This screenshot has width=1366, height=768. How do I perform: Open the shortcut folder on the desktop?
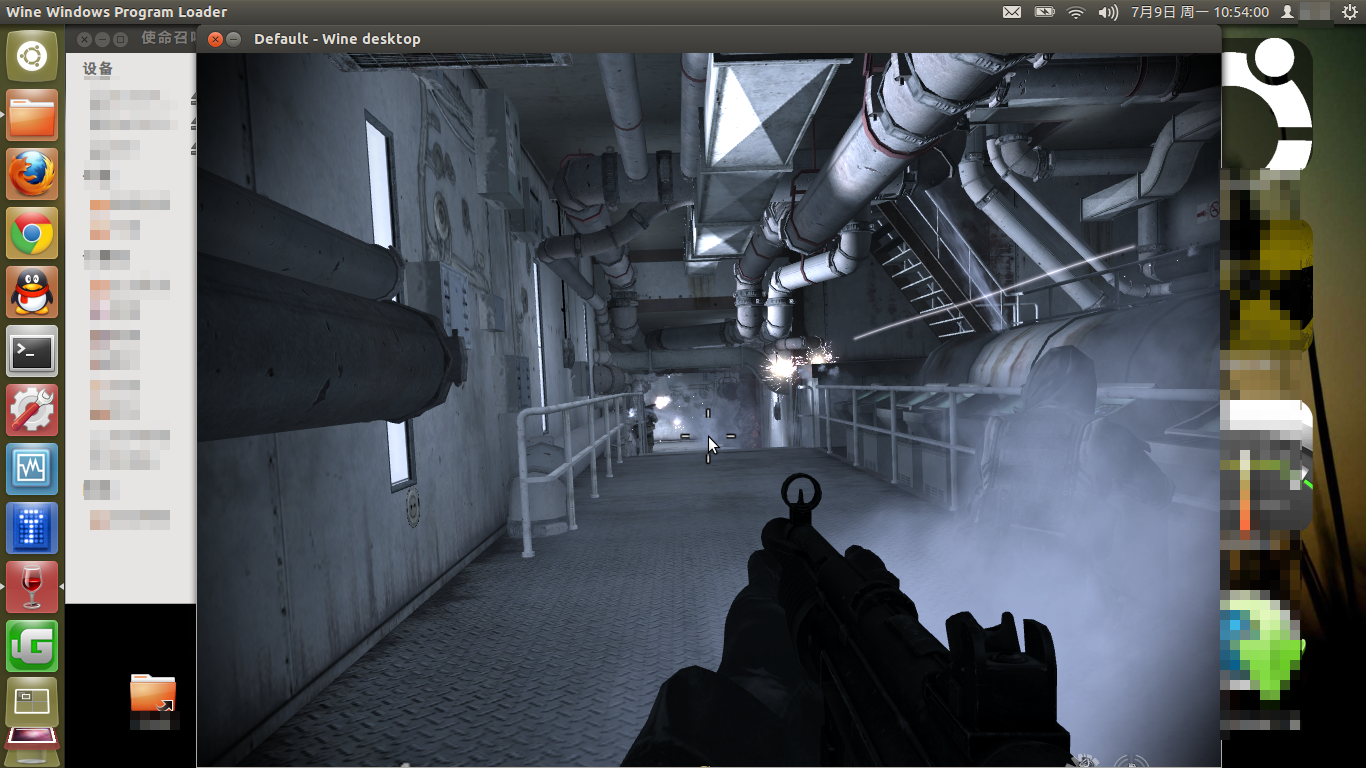tap(153, 693)
